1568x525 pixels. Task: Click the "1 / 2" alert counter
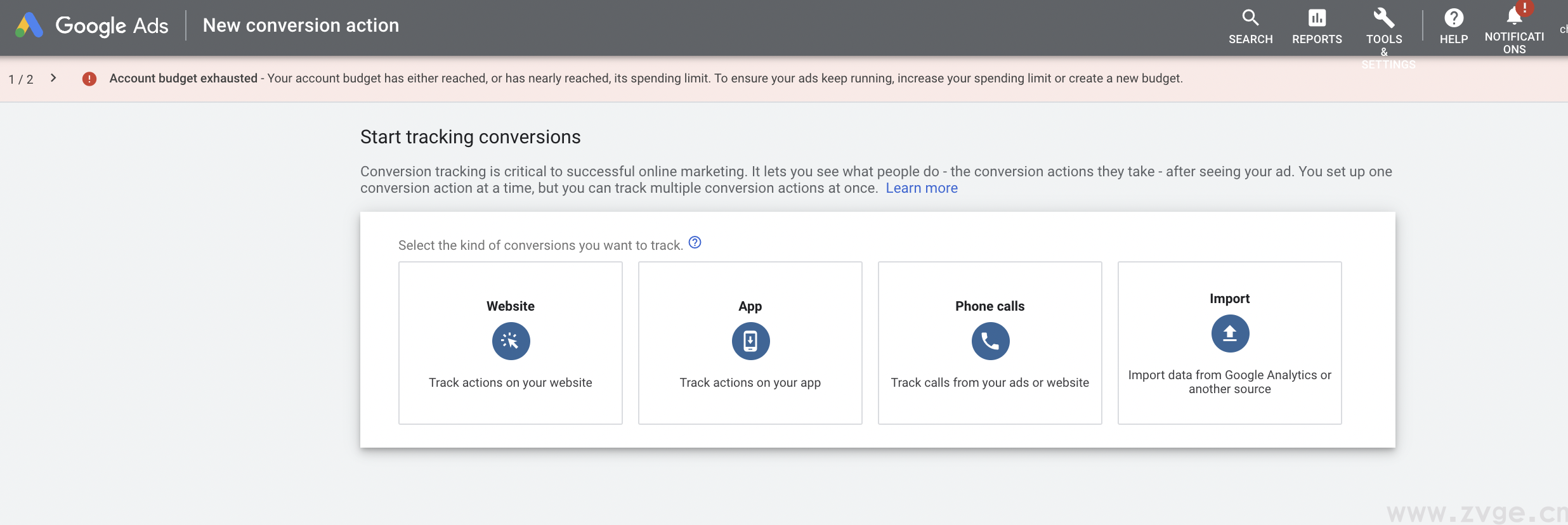click(x=21, y=79)
